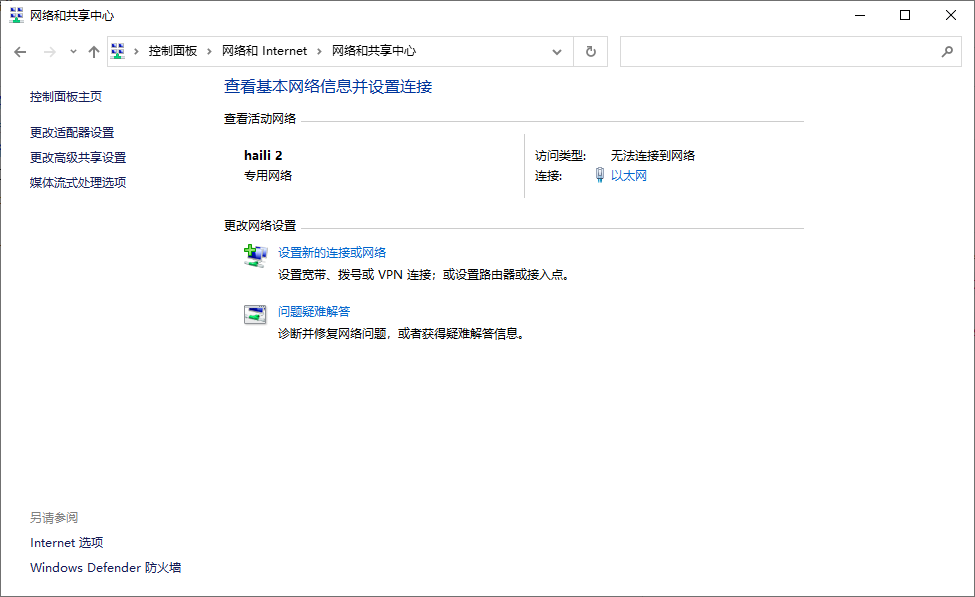The height and width of the screenshot is (597, 975).
Task: Click the search magnifier icon
Action: click(x=947, y=51)
